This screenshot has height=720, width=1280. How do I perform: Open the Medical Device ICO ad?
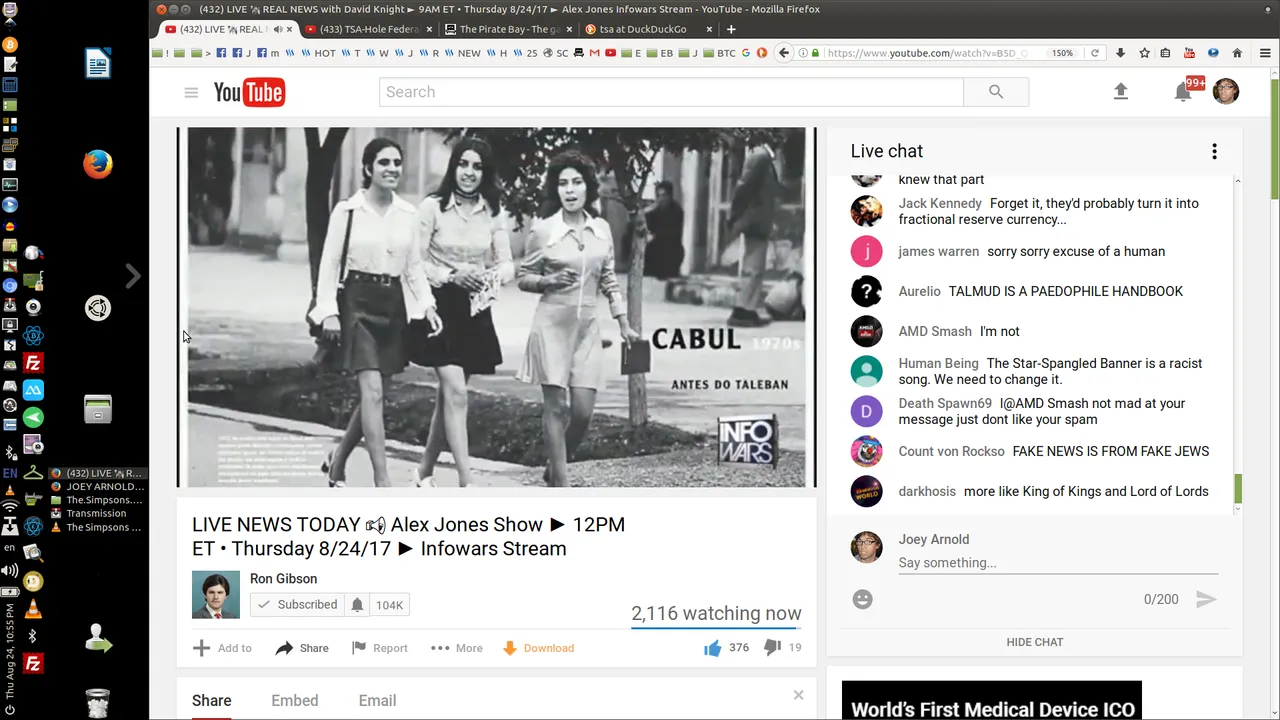(x=992, y=700)
